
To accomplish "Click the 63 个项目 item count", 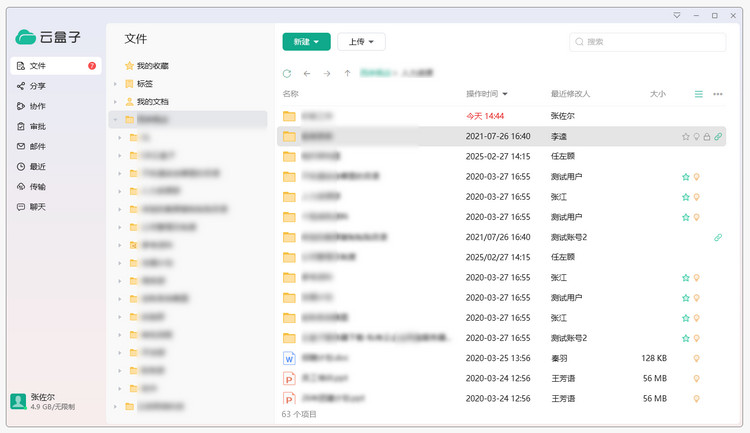I will tap(299, 414).
